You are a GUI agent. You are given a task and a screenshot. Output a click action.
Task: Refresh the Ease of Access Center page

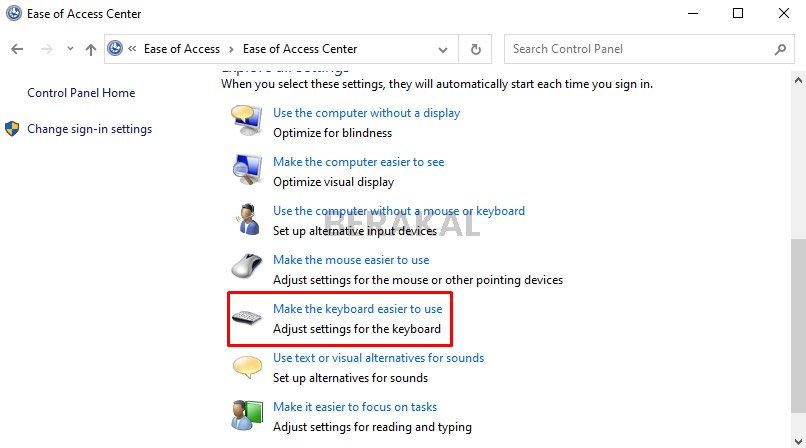[x=476, y=49]
